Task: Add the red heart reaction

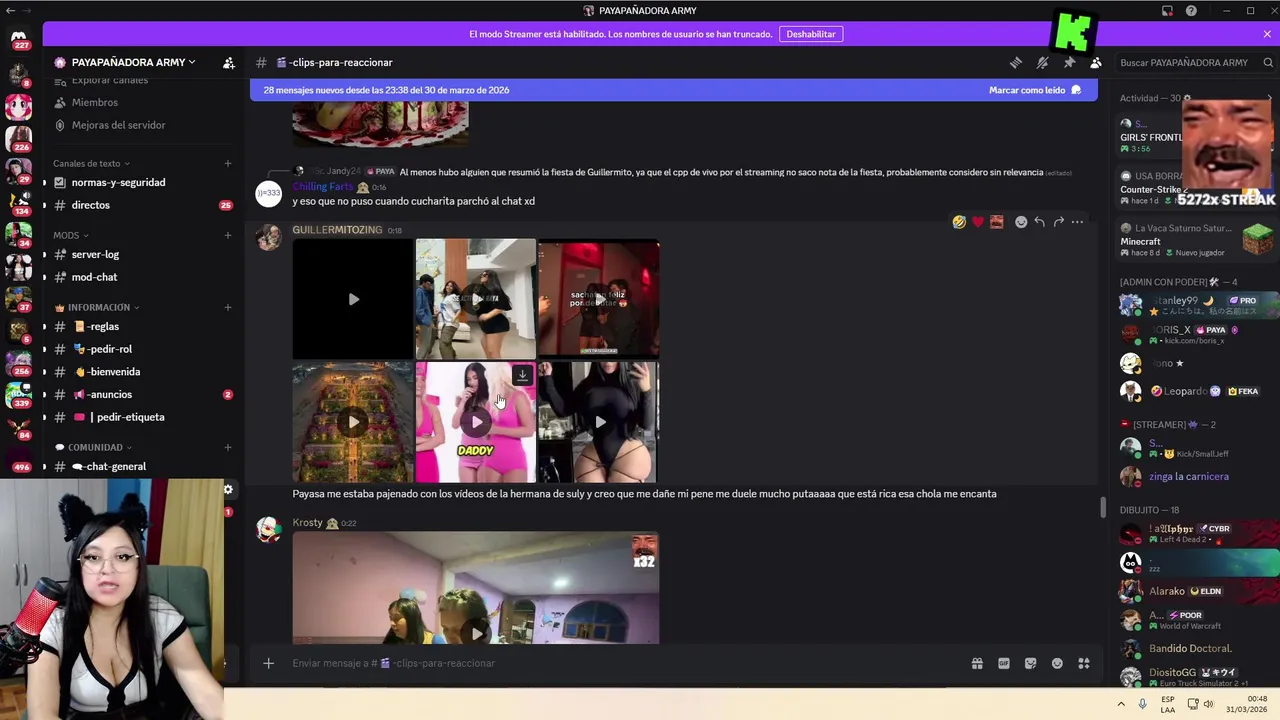Action: point(978,222)
